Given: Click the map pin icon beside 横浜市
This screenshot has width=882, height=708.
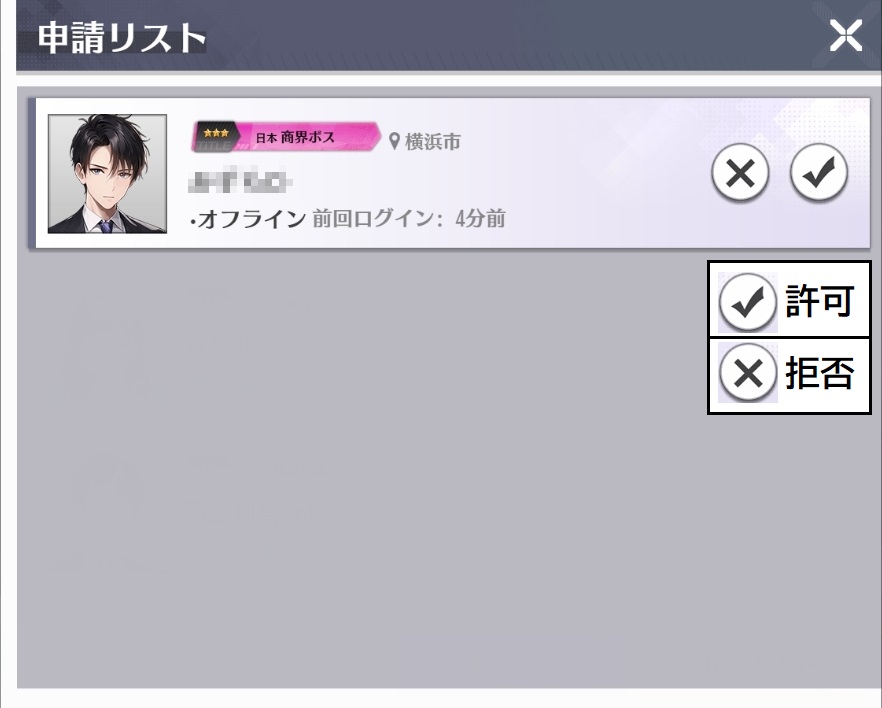Looking at the screenshot, I should click(x=394, y=141).
